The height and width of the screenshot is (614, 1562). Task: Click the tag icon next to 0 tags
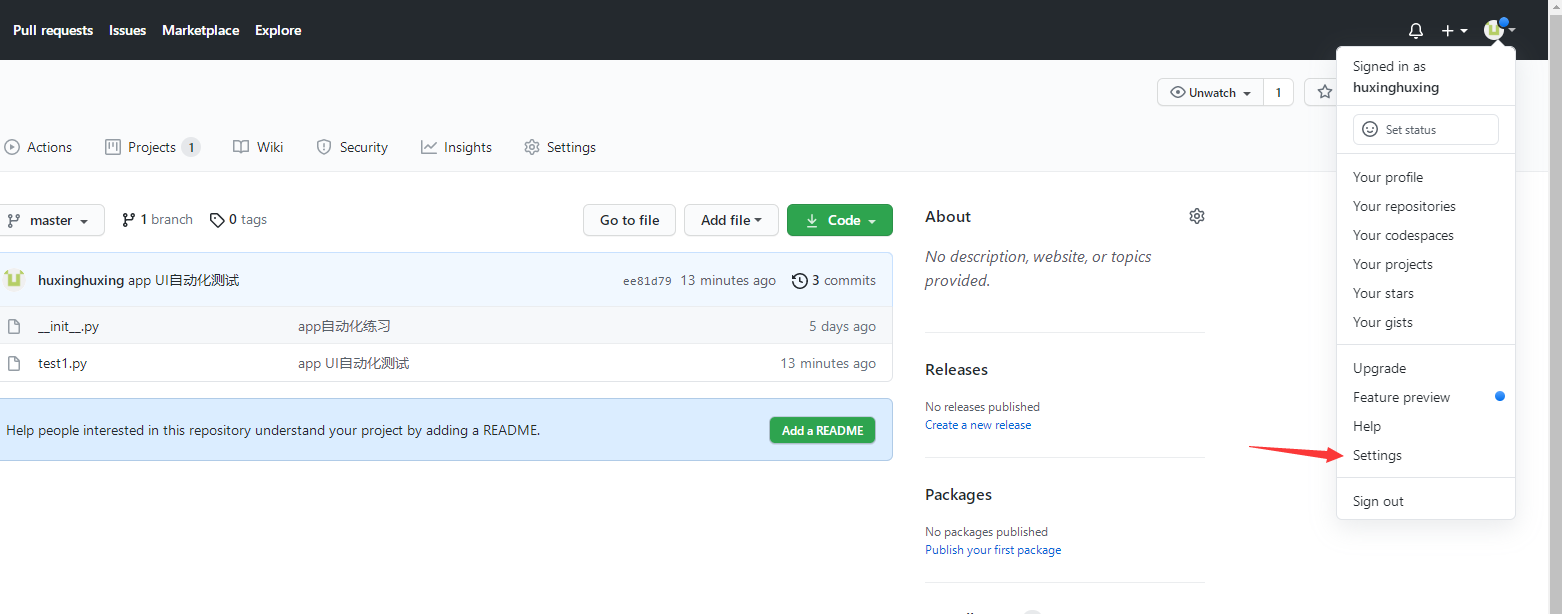(x=216, y=220)
